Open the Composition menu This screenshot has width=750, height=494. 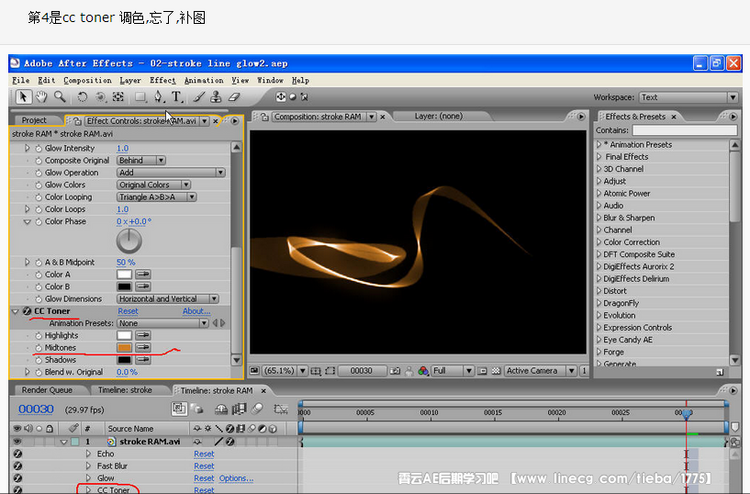click(88, 80)
